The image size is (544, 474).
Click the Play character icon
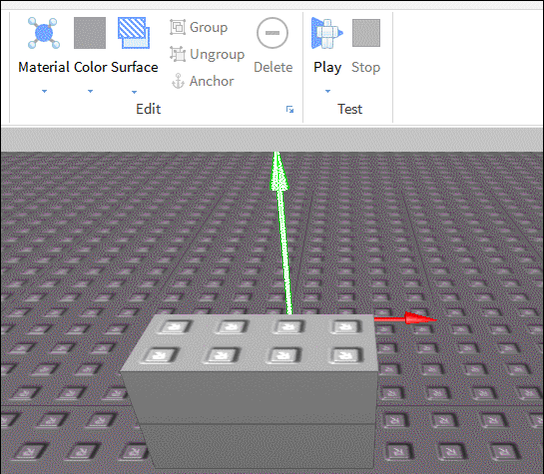coord(327,33)
